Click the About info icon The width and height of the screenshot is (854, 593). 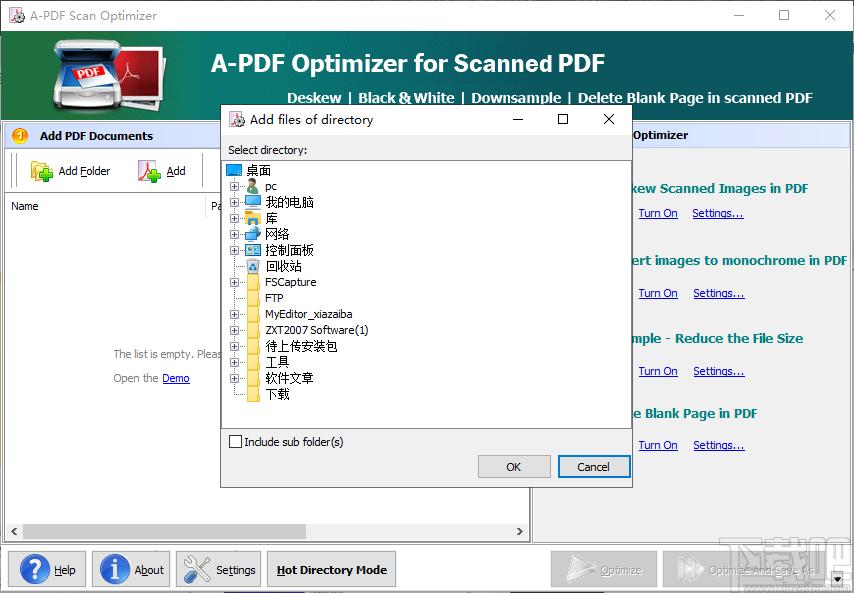(x=115, y=569)
